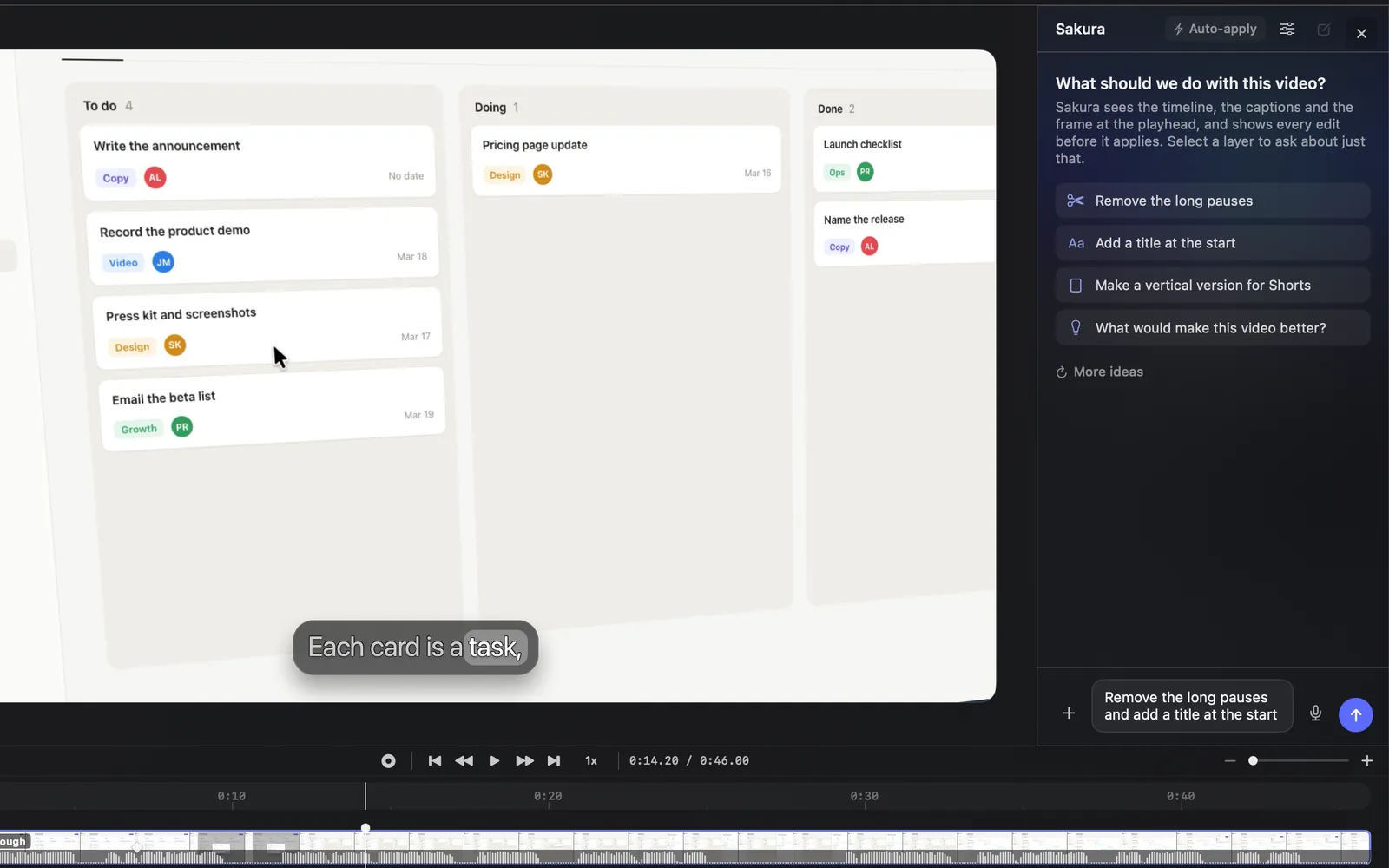This screenshot has width=1389, height=868.
Task: Activate the microphone voice input
Action: click(1315, 713)
